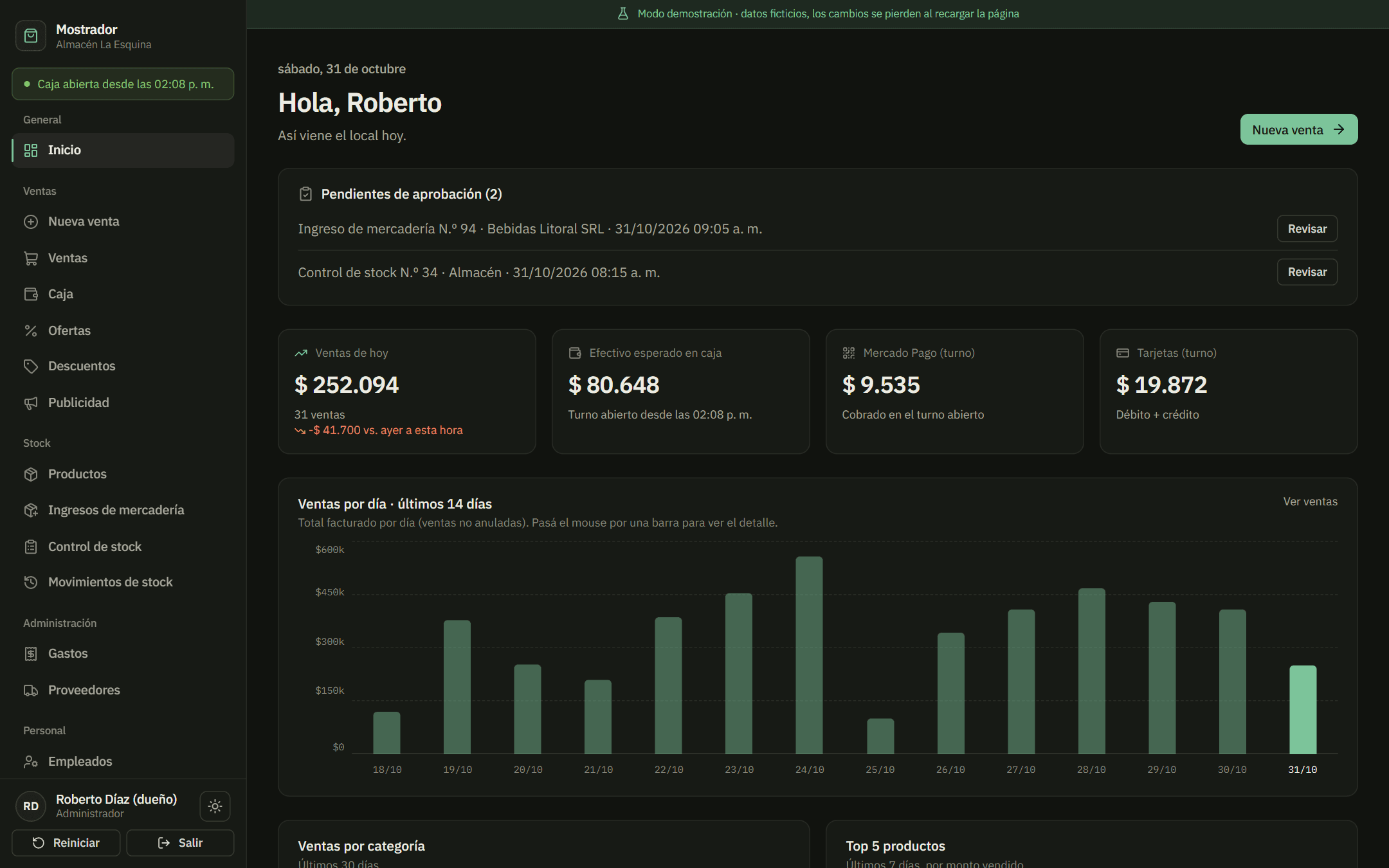This screenshot has width=1389, height=868.
Task: Go to Ventas in the sidebar
Action: (123, 258)
